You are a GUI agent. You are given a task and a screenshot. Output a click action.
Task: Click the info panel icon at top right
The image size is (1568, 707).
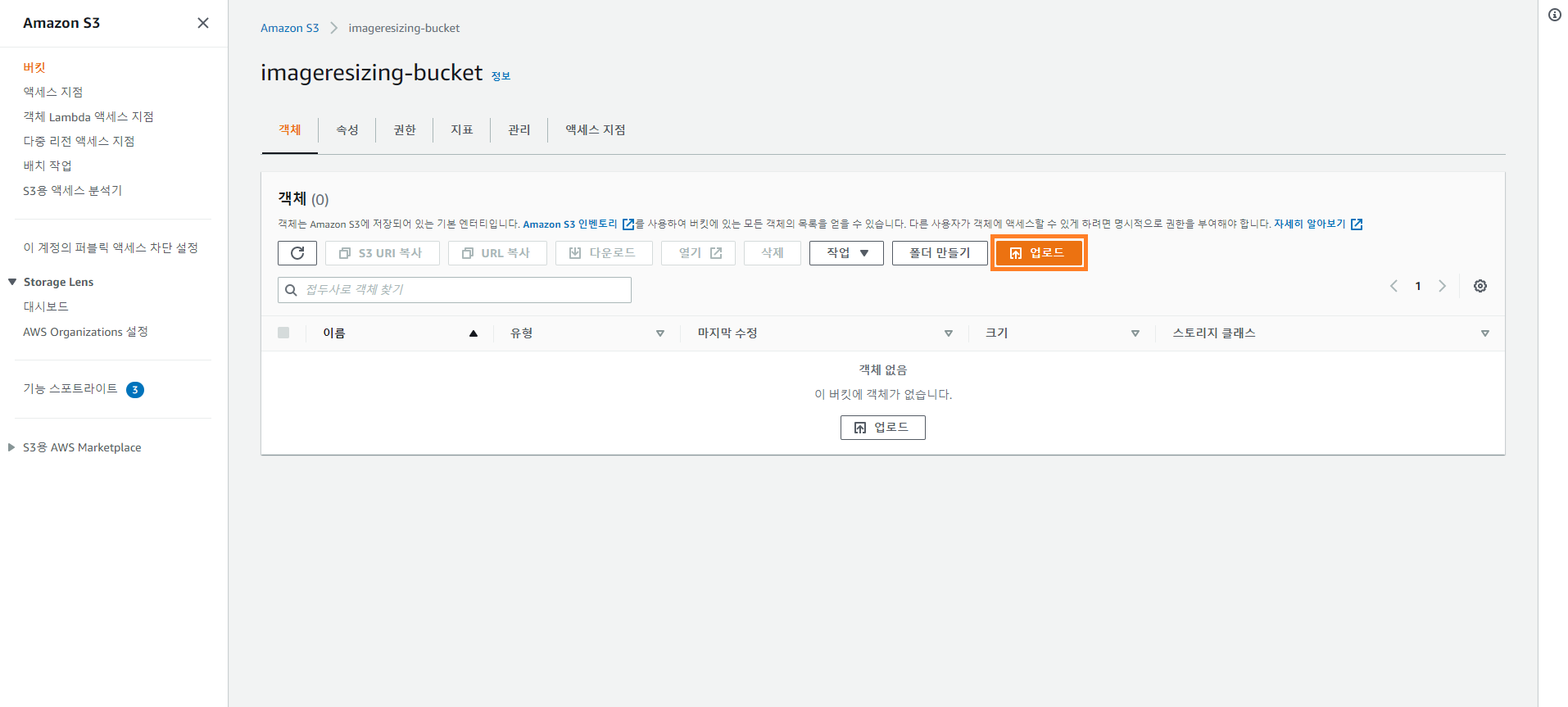click(x=1555, y=15)
